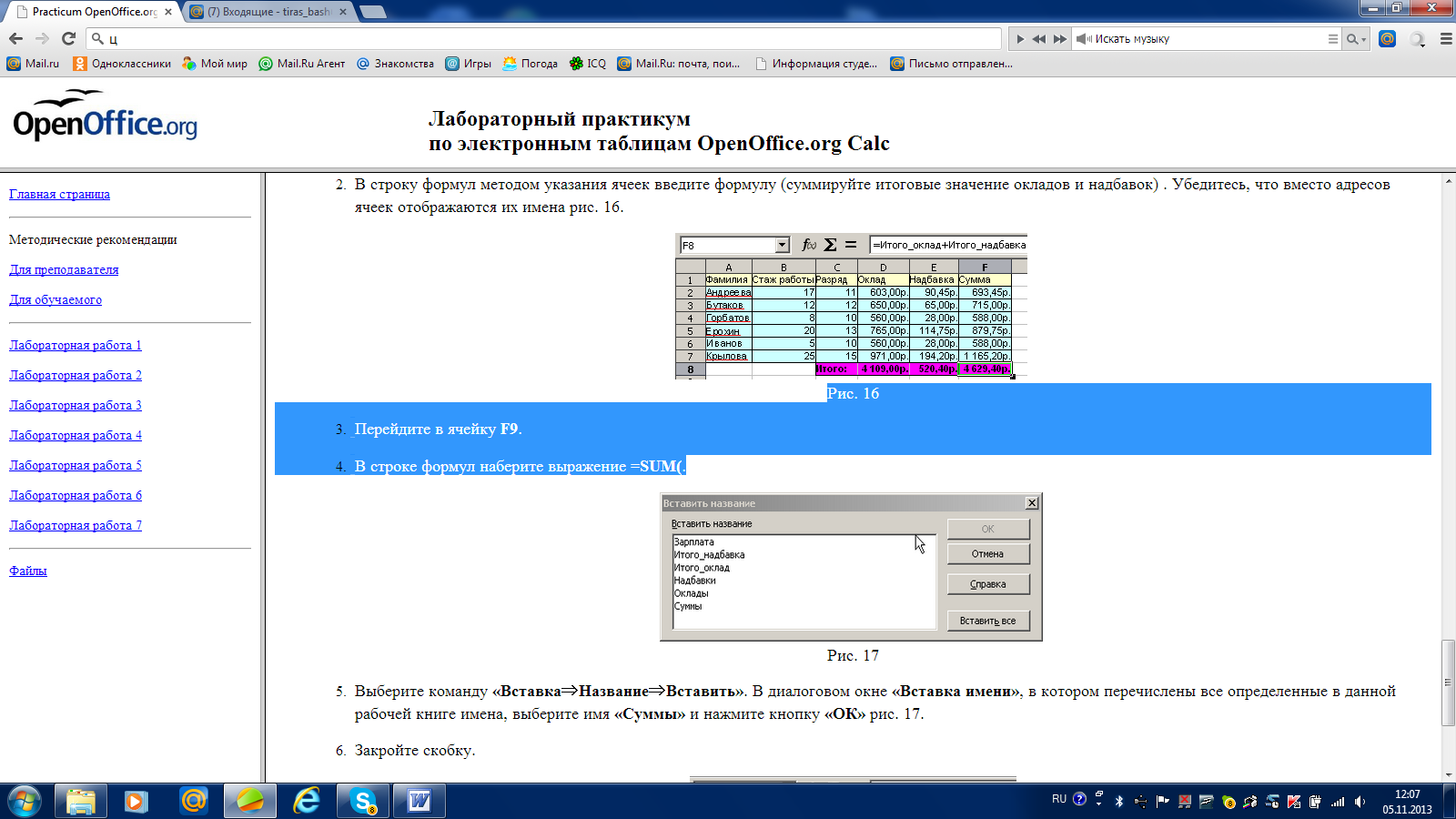Click the Искать музыку search field

1206,39
